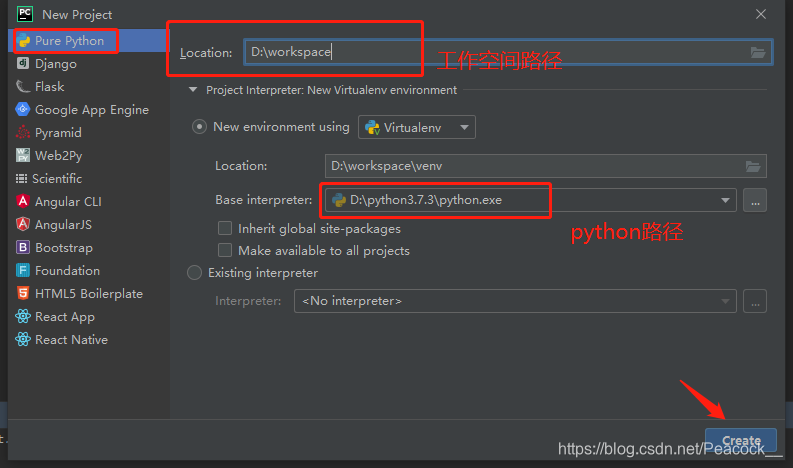Collapse the Project Interpreter section triangle
The width and height of the screenshot is (793, 468).
(193, 90)
